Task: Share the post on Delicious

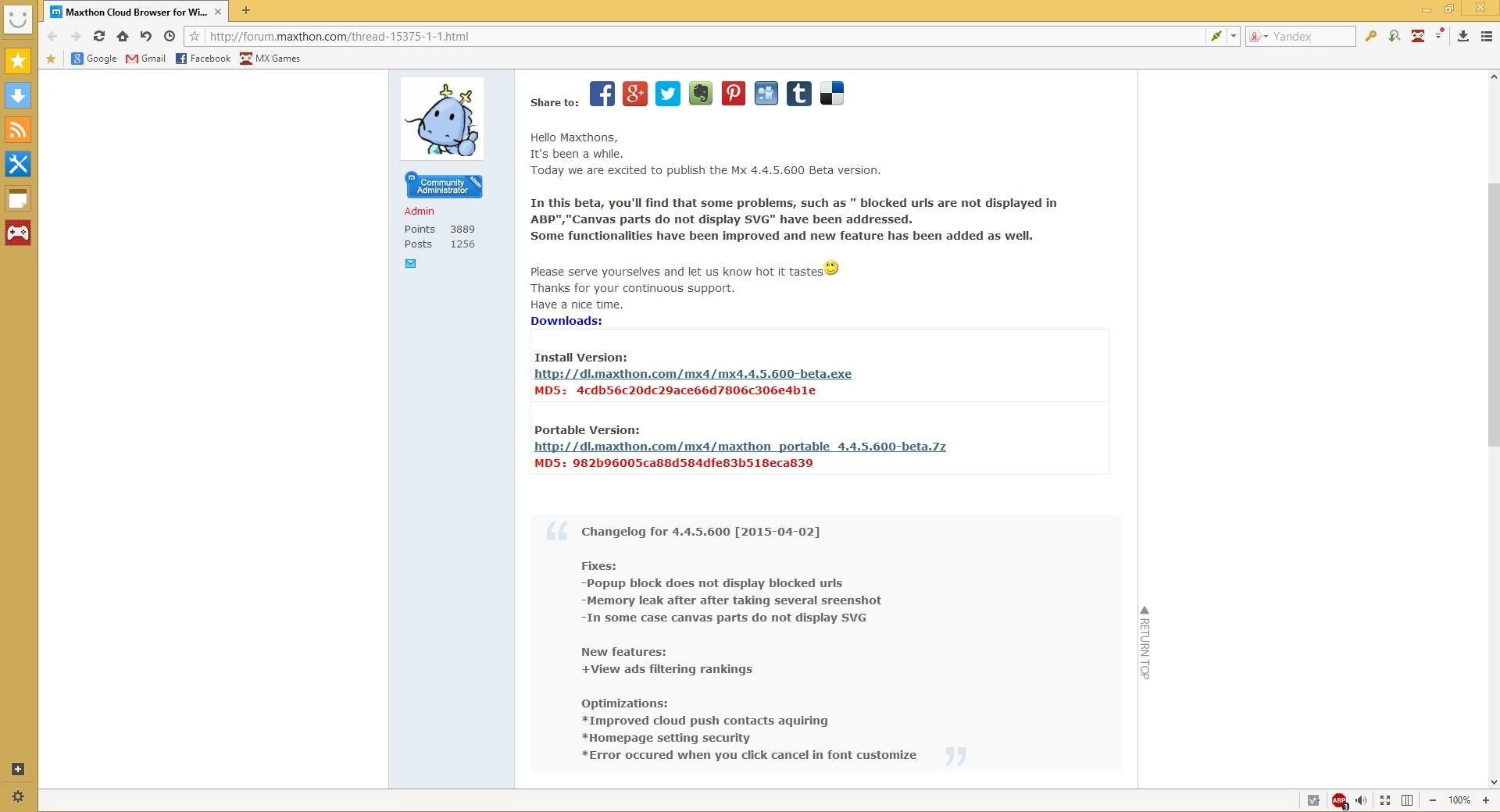Action: tap(832, 94)
